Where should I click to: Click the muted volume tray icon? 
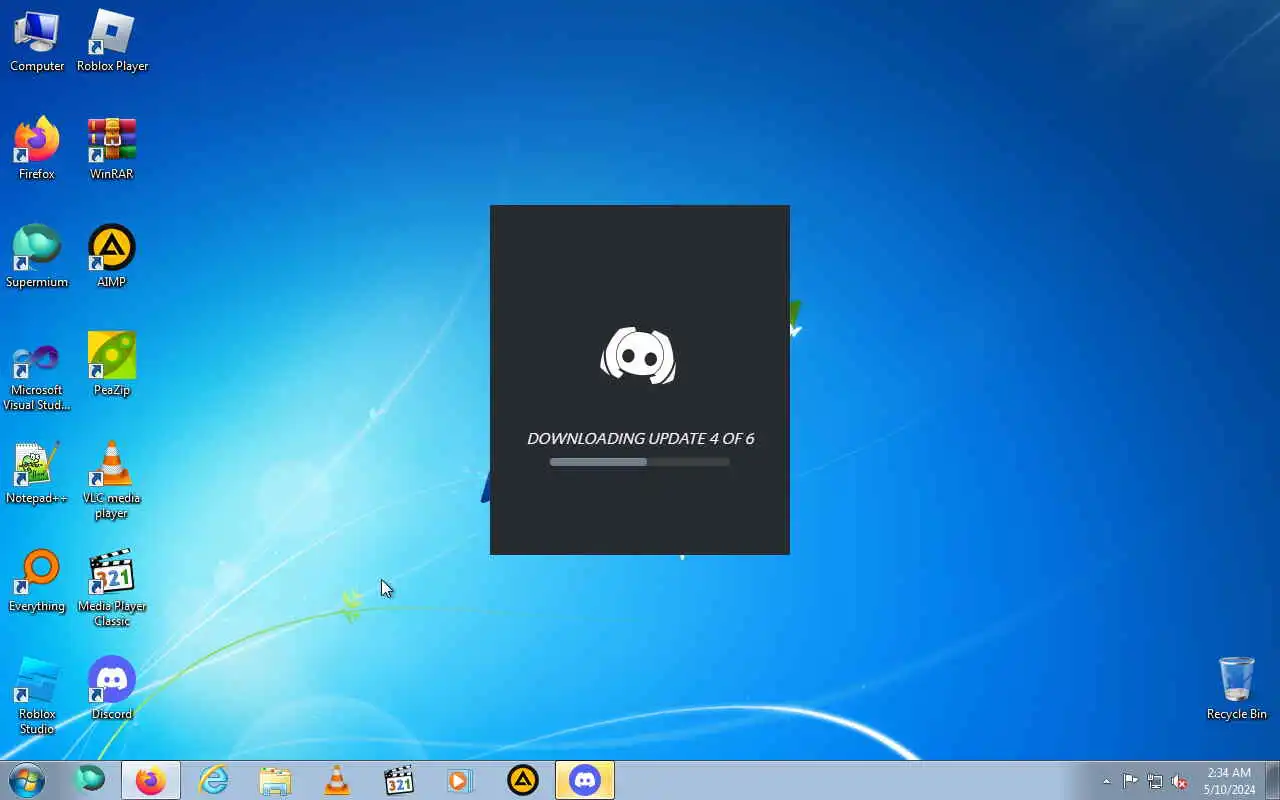(x=1180, y=781)
